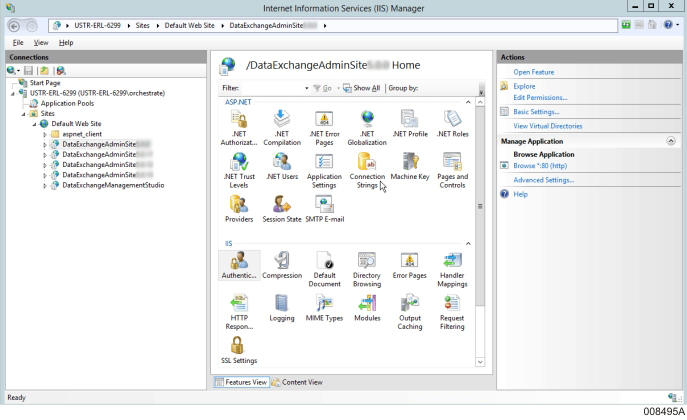Select DataExchangeManagementStudio tree item
687x420 pixels.
pyautogui.click(x=113, y=186)
